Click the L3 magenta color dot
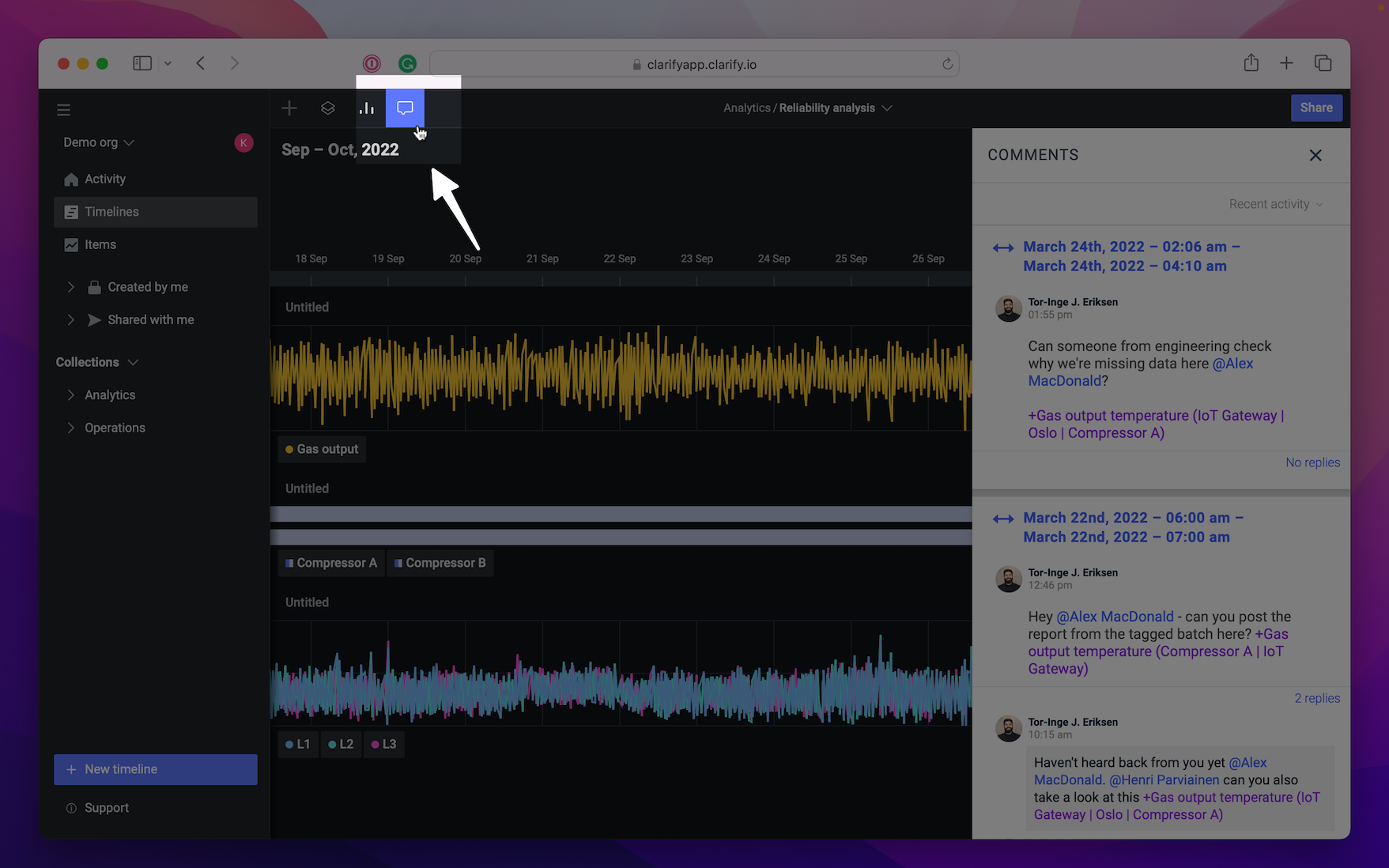Viewport: 1389px width, 868px height. click(x=375, y=745)
